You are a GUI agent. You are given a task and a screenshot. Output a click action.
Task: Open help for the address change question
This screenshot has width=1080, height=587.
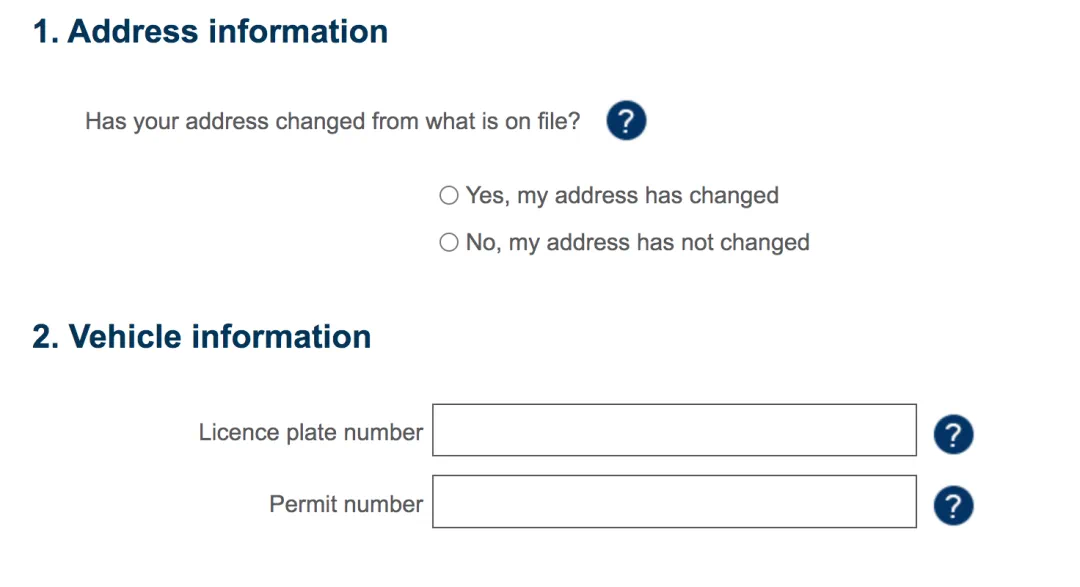point(626,122)
